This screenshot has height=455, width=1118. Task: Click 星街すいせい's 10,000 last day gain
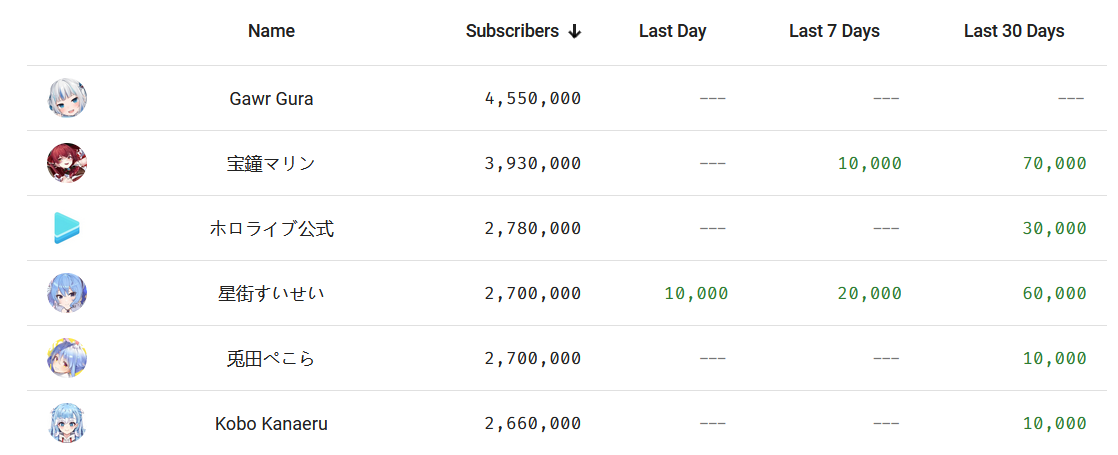[x=697, y=293]
